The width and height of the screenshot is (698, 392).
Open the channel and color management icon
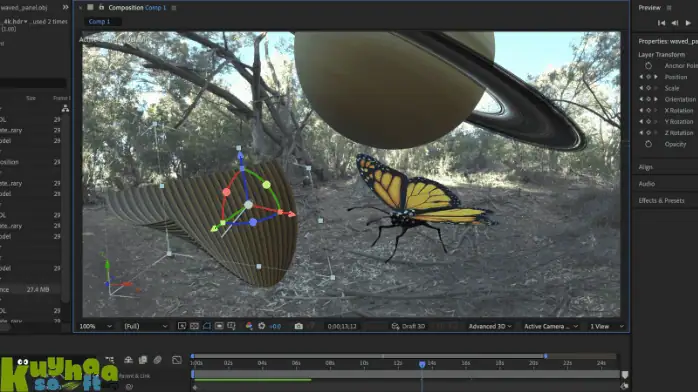249,326
